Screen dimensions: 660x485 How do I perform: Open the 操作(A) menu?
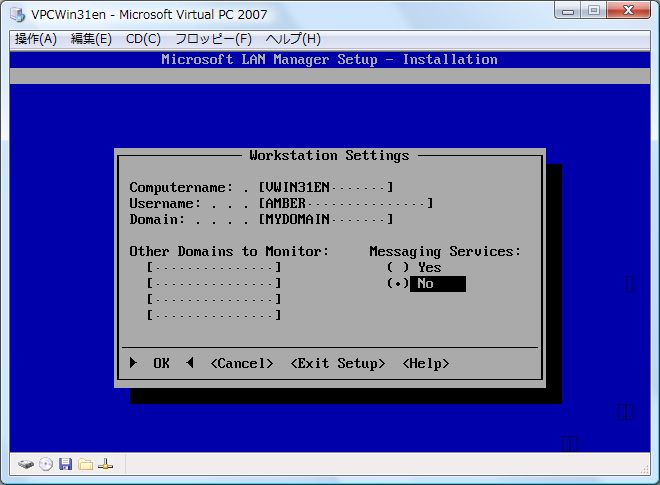(x=36, y=39)
